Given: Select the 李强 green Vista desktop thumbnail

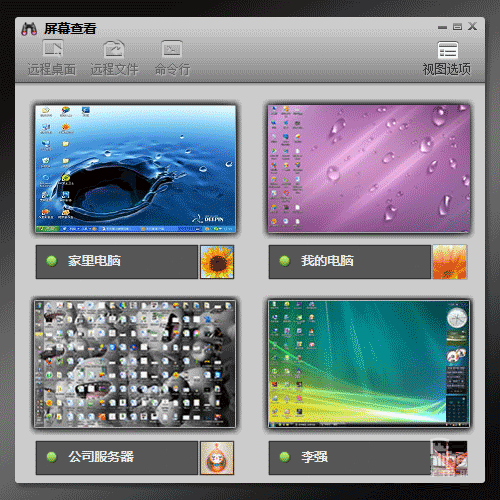Looking at the screenshot, I should [x=369, y=364].
